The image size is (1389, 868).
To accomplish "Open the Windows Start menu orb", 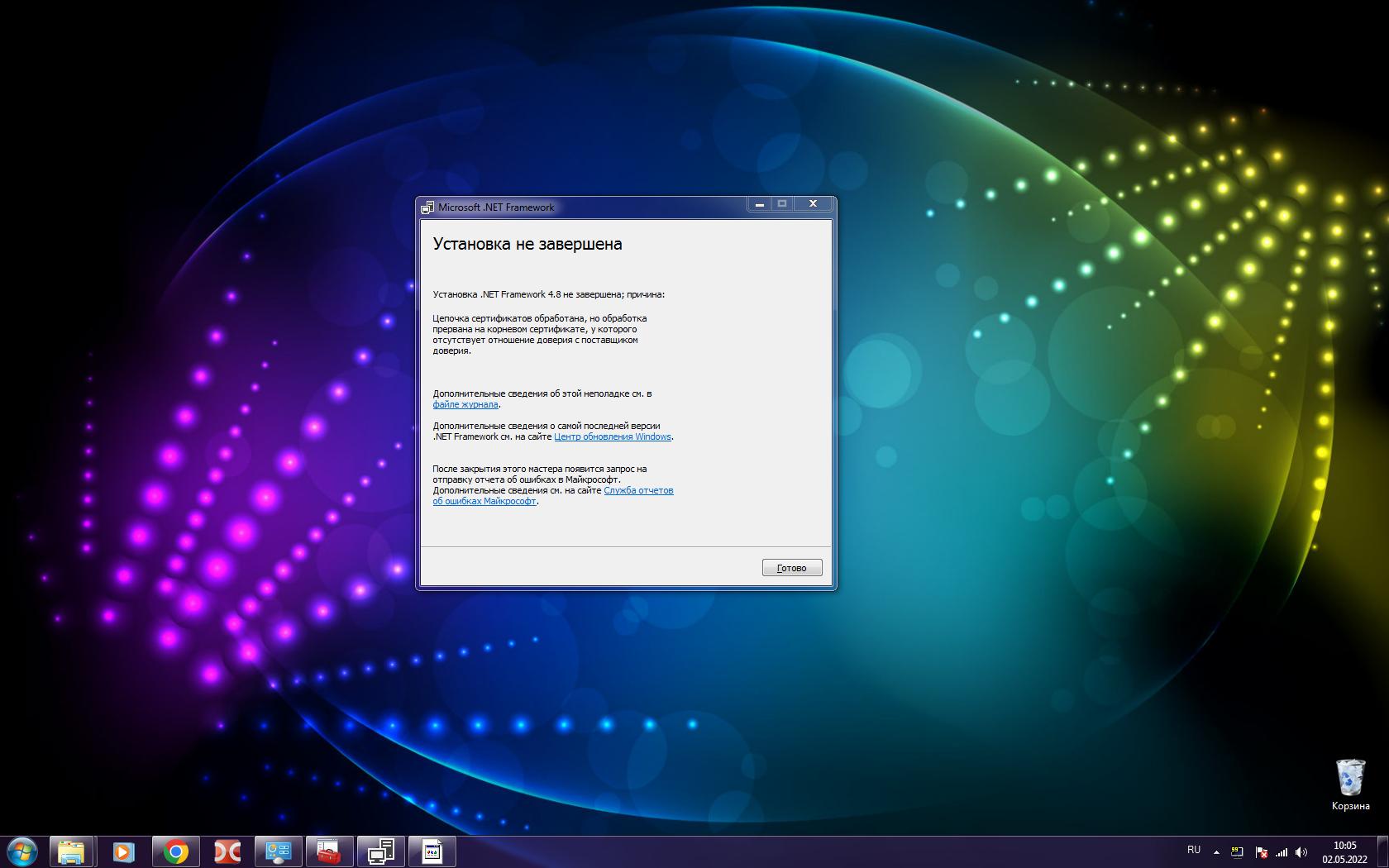I will coord(21,851).
